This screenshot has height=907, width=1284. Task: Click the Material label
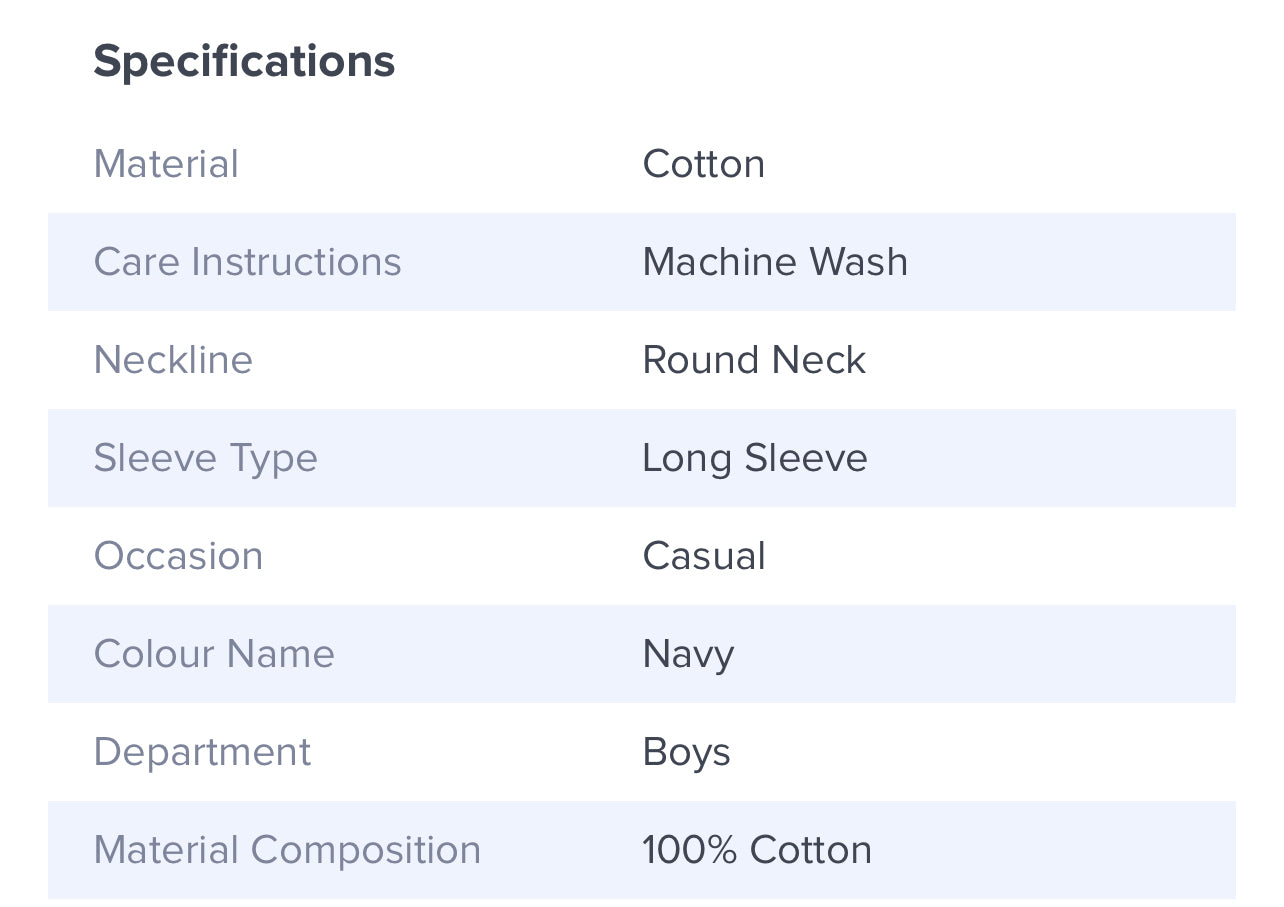(166, 164)
